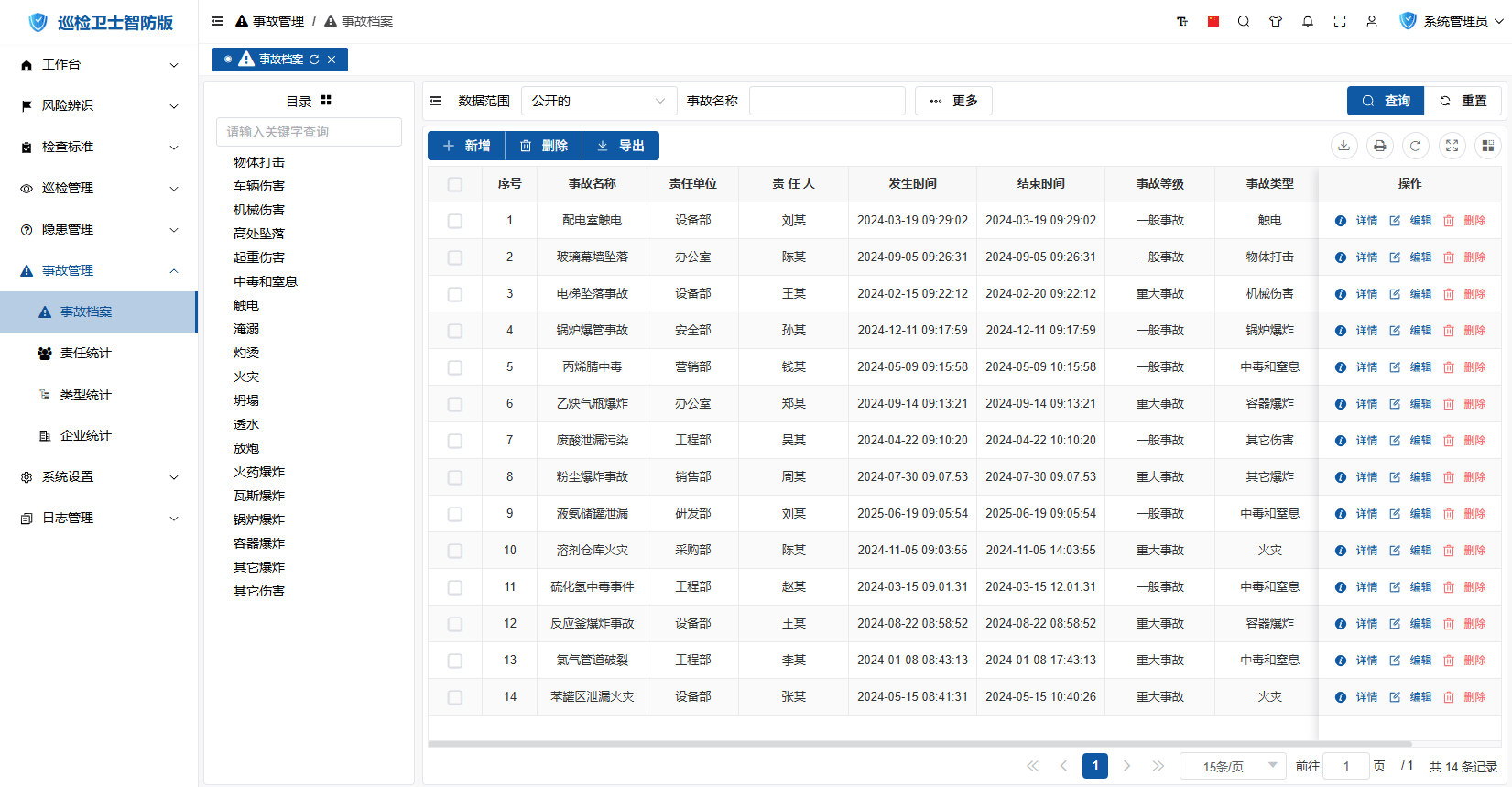The image size is (1512, 787).
Task: Open the 15条/页 page size dropdown
Action: (x=1233, y=766)
